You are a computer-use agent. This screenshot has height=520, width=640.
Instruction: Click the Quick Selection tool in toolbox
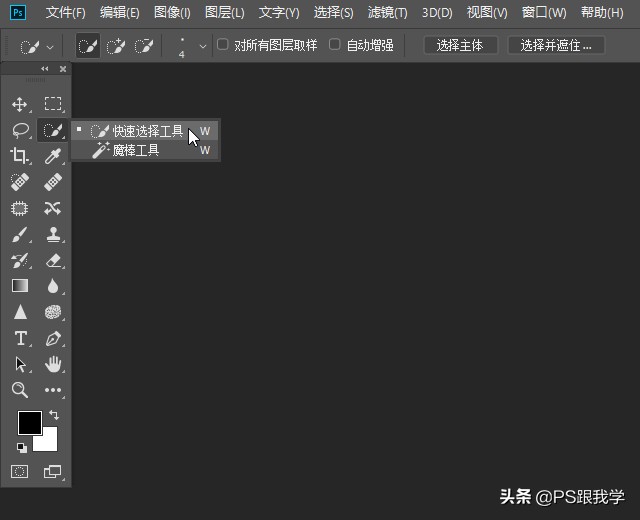(53, 130)
